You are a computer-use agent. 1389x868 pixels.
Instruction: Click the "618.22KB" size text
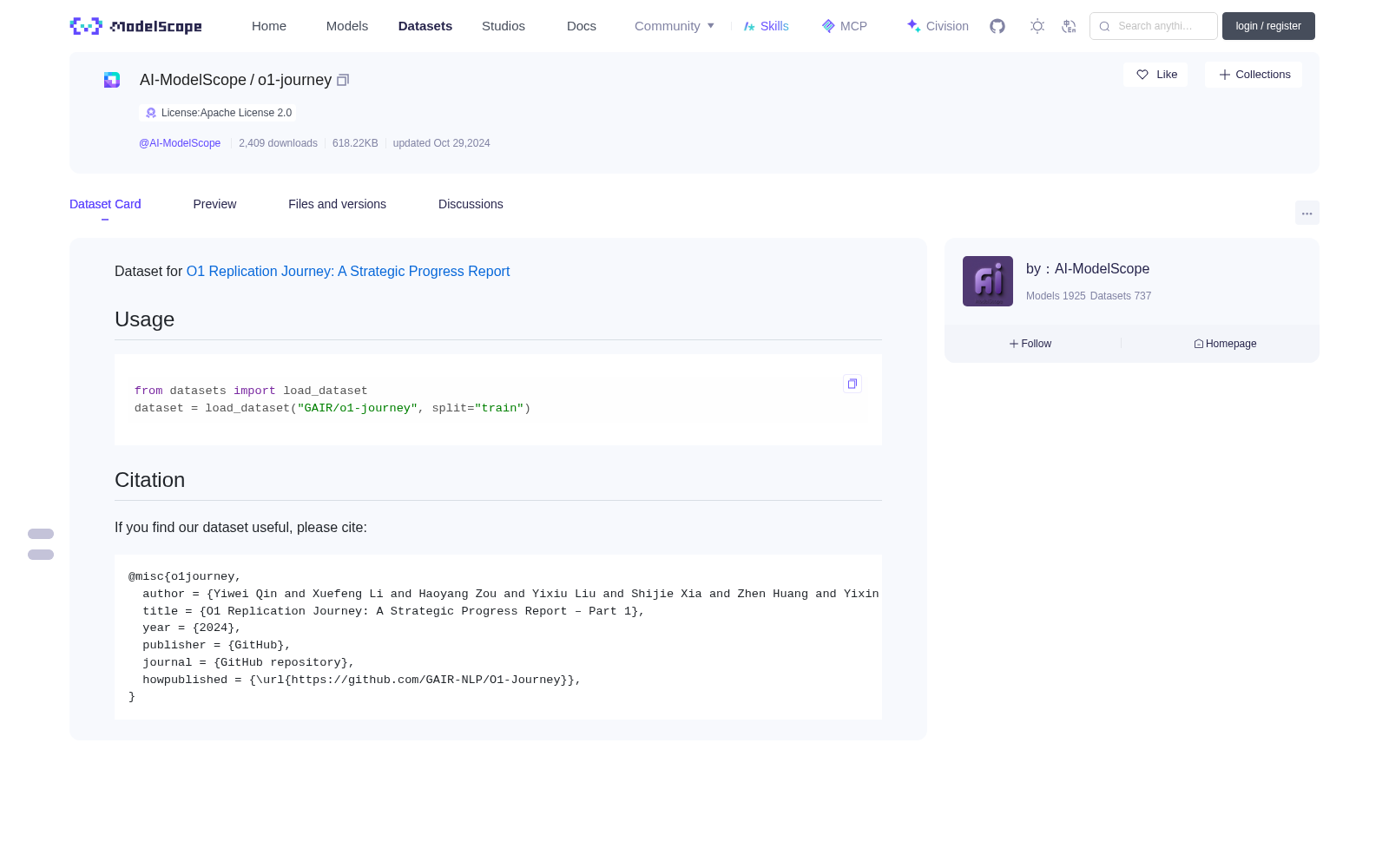pyautogui.click(x=355, y=143)
